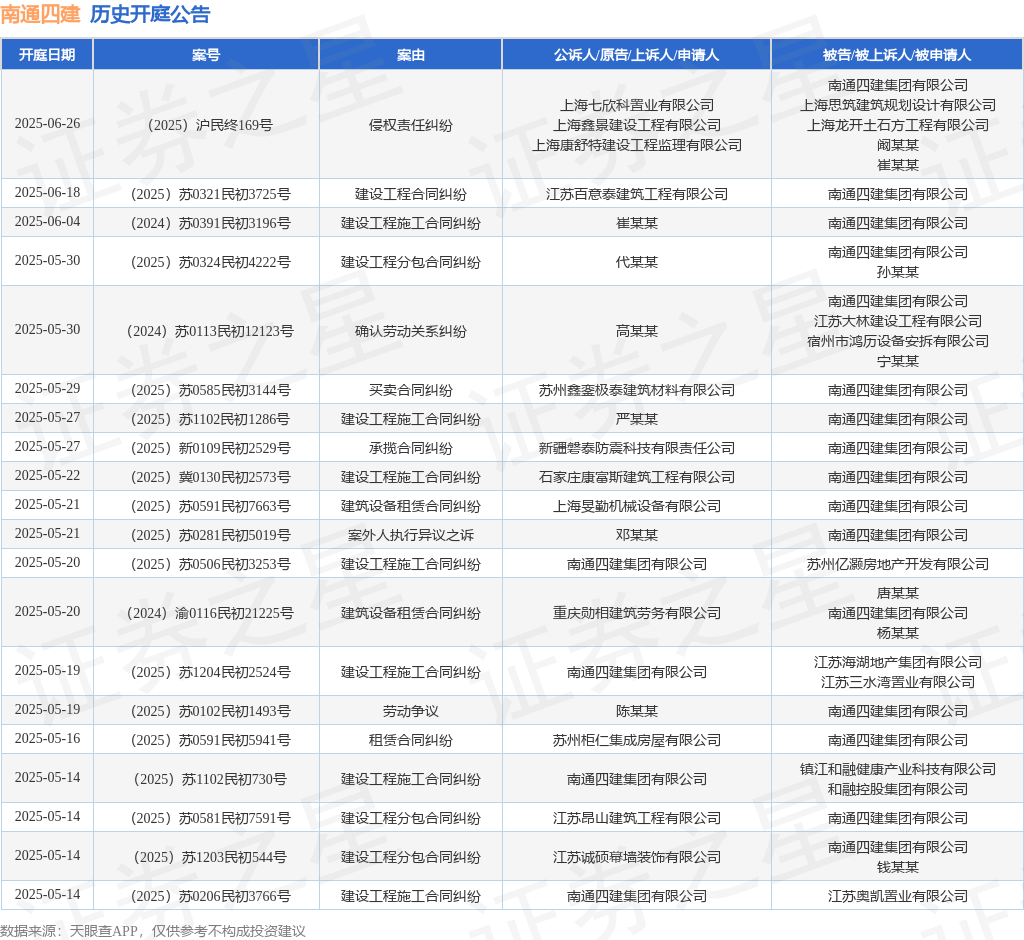
Task: Click plaintiff 代某某
Action: (x=637, y=262)
